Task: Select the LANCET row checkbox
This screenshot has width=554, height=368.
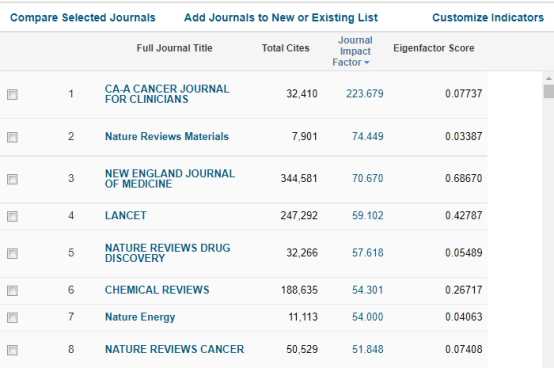Action: coord(12,216)
